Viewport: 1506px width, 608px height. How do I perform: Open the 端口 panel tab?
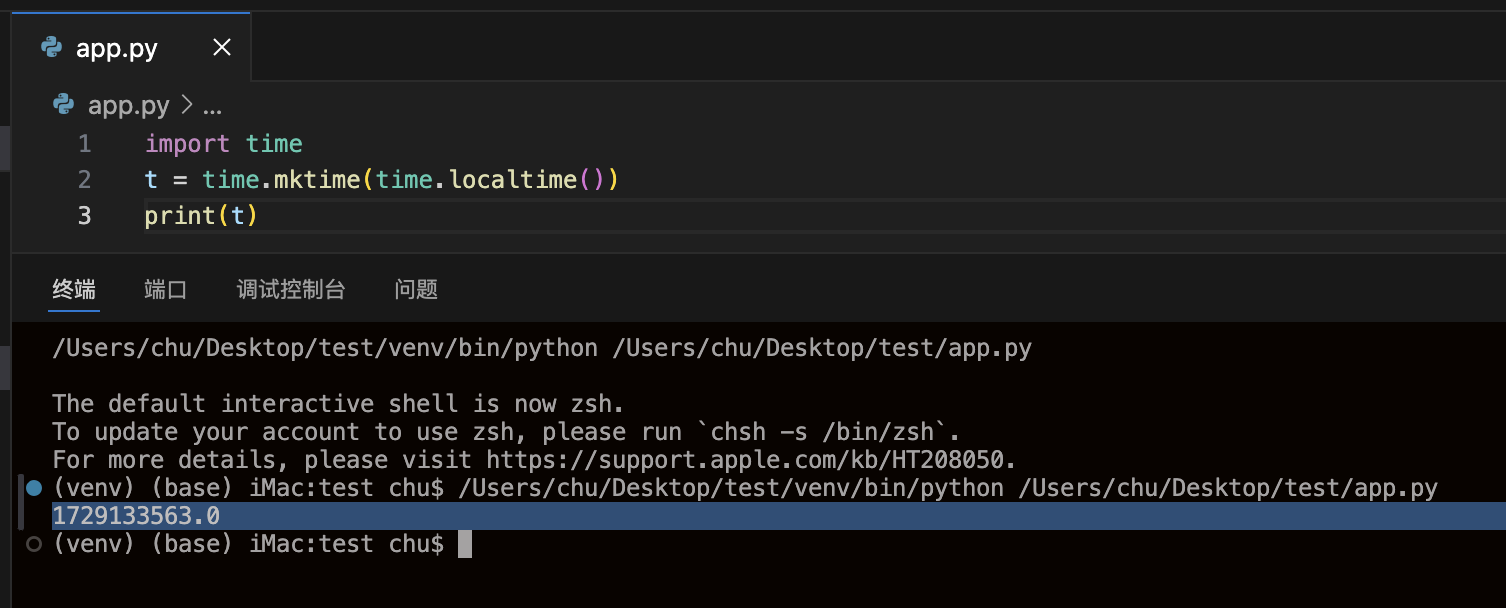point(166,290)
